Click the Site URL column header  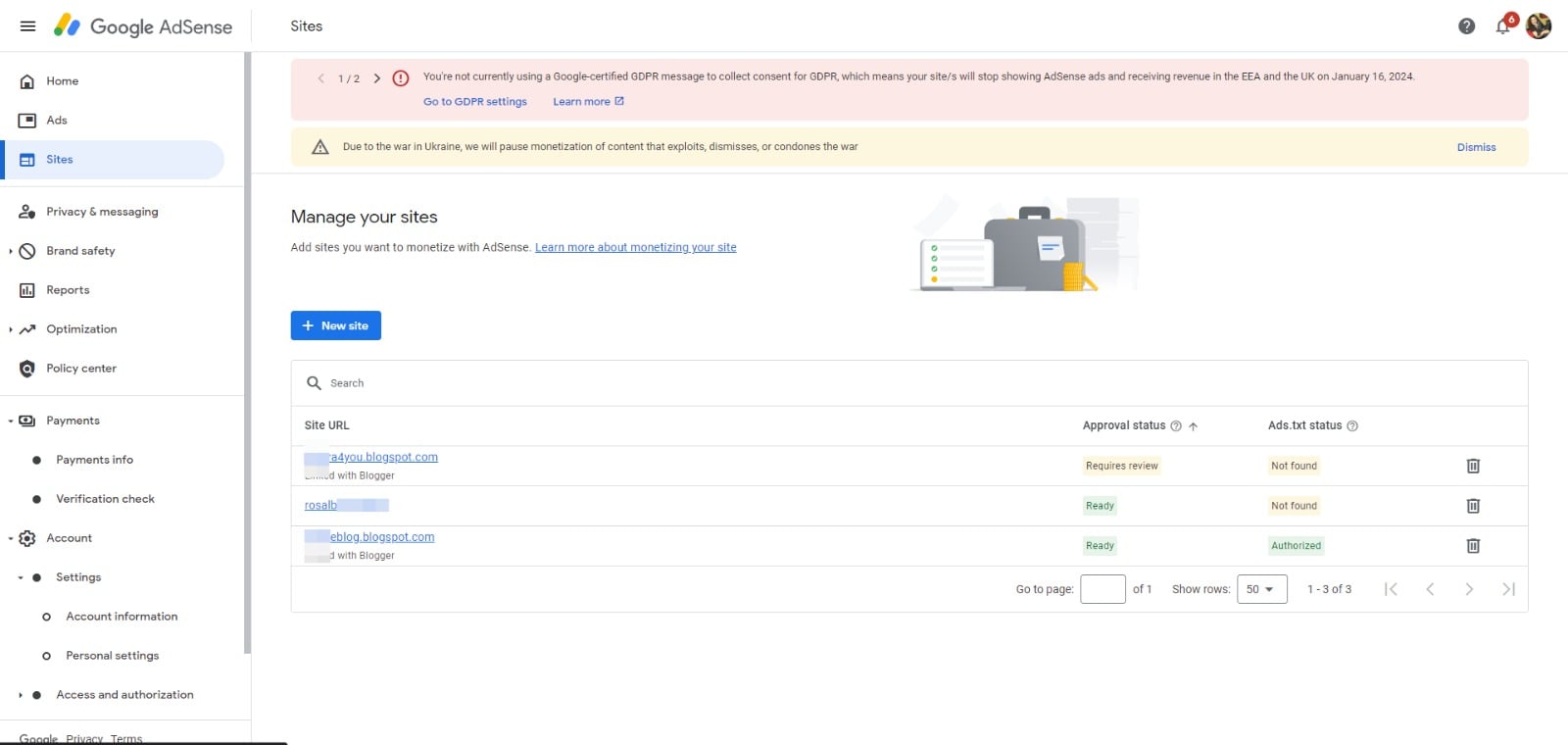(326, 426)
